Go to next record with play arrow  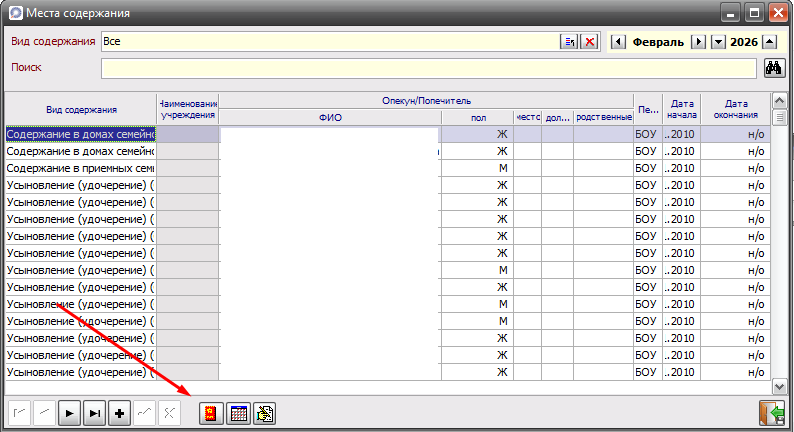[x=70, y=414]
